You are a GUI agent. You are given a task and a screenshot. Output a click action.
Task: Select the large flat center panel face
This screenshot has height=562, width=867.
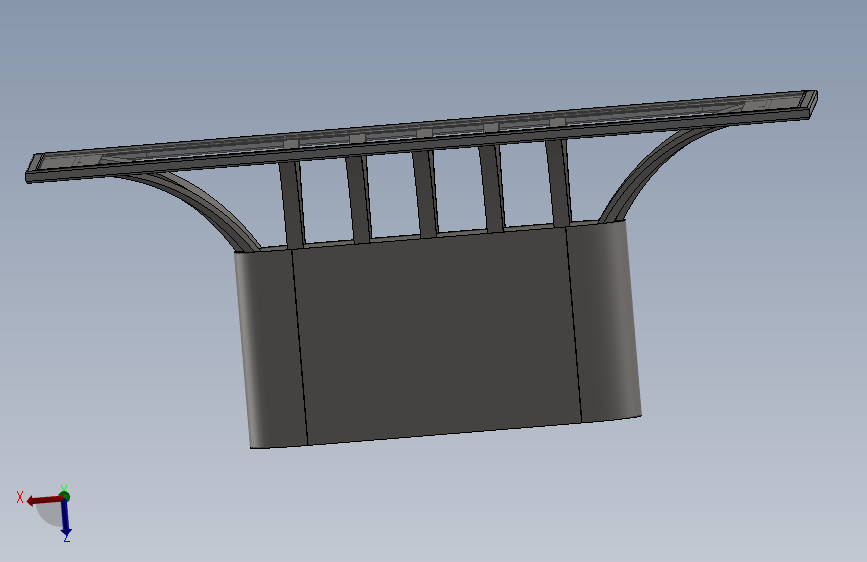tap(437, 335)
